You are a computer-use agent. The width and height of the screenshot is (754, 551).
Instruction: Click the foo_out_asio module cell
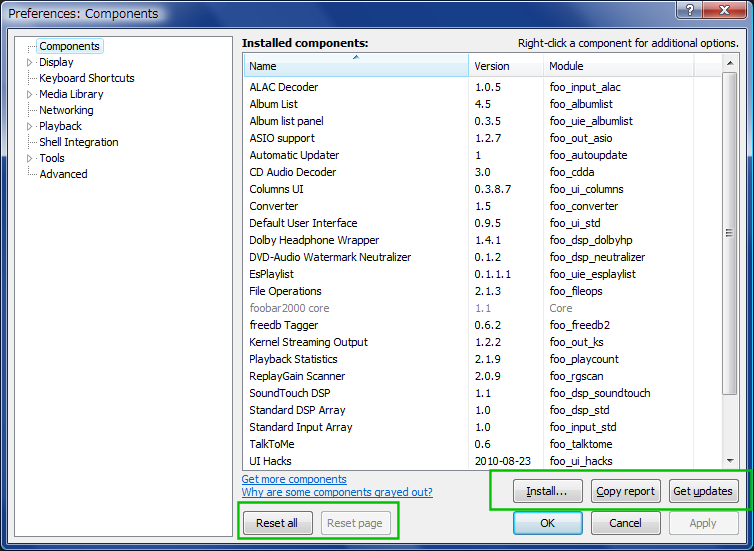(581, 138)
